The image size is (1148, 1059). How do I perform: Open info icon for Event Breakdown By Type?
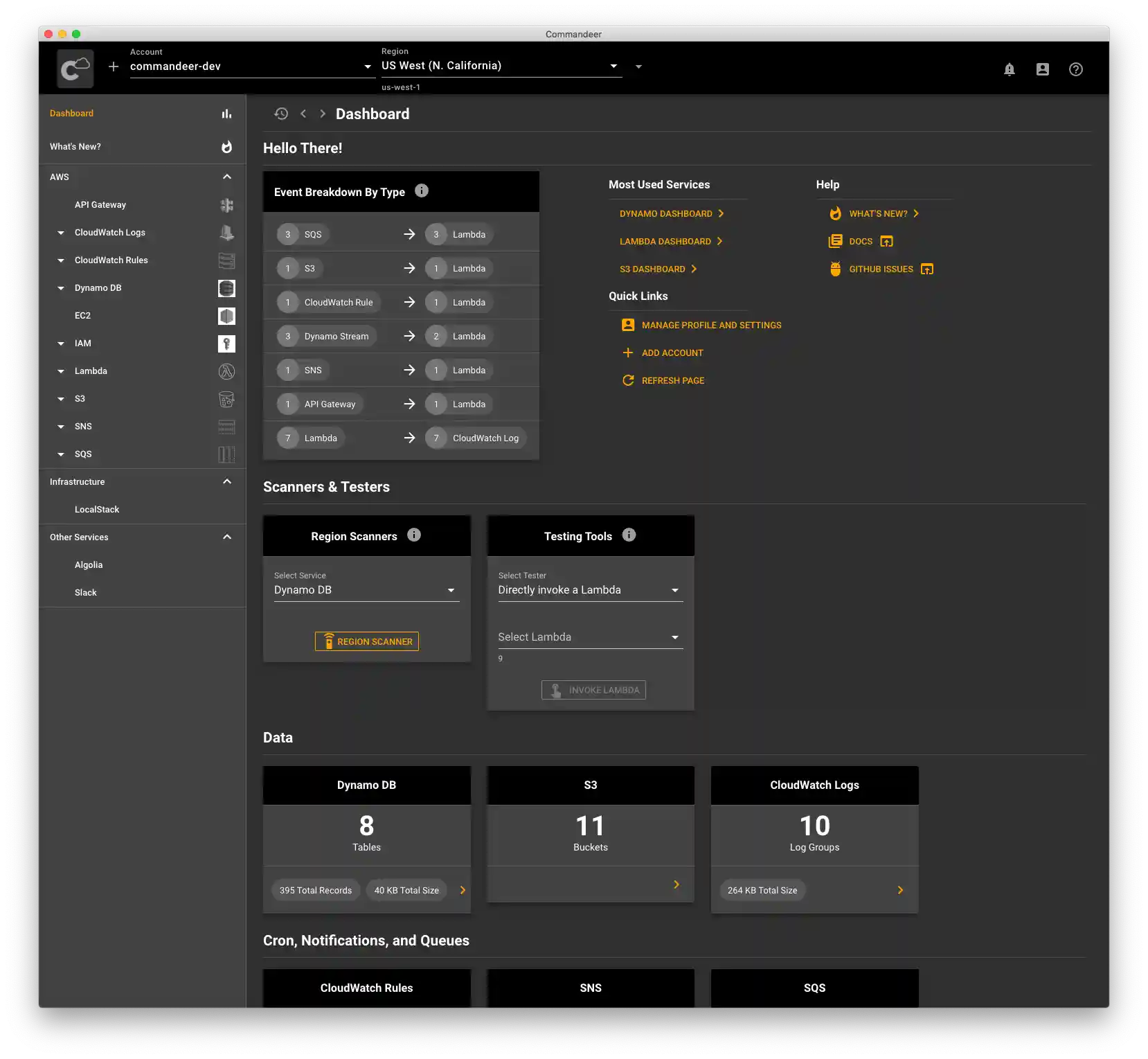point(421,191)
